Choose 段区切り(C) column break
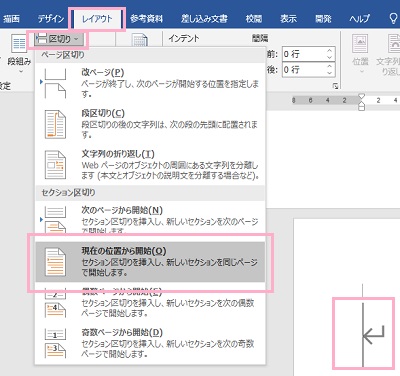Image resolution: width=400 pixels, height=376 pixels. click(150, 124)
